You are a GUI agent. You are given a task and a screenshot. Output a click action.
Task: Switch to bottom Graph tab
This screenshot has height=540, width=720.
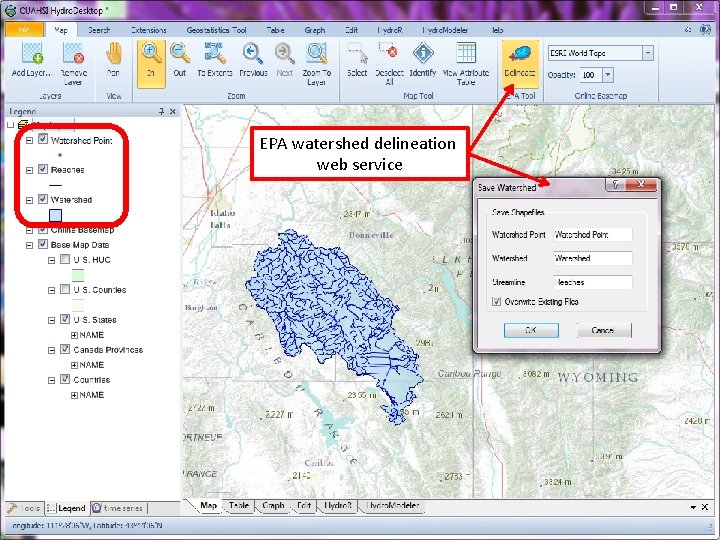coord(273,505)
